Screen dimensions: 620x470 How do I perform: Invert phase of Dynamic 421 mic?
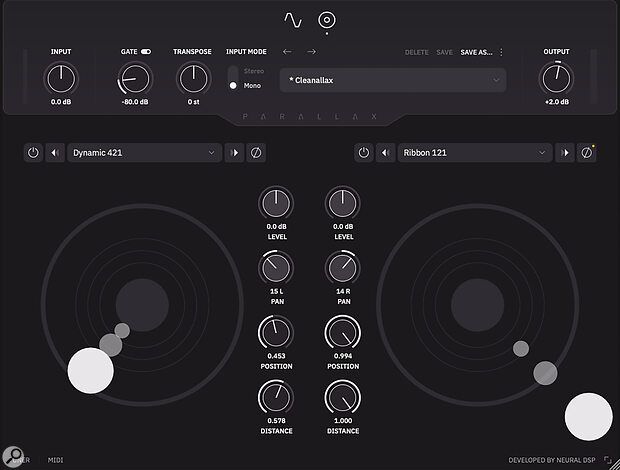tap(256, 153)
